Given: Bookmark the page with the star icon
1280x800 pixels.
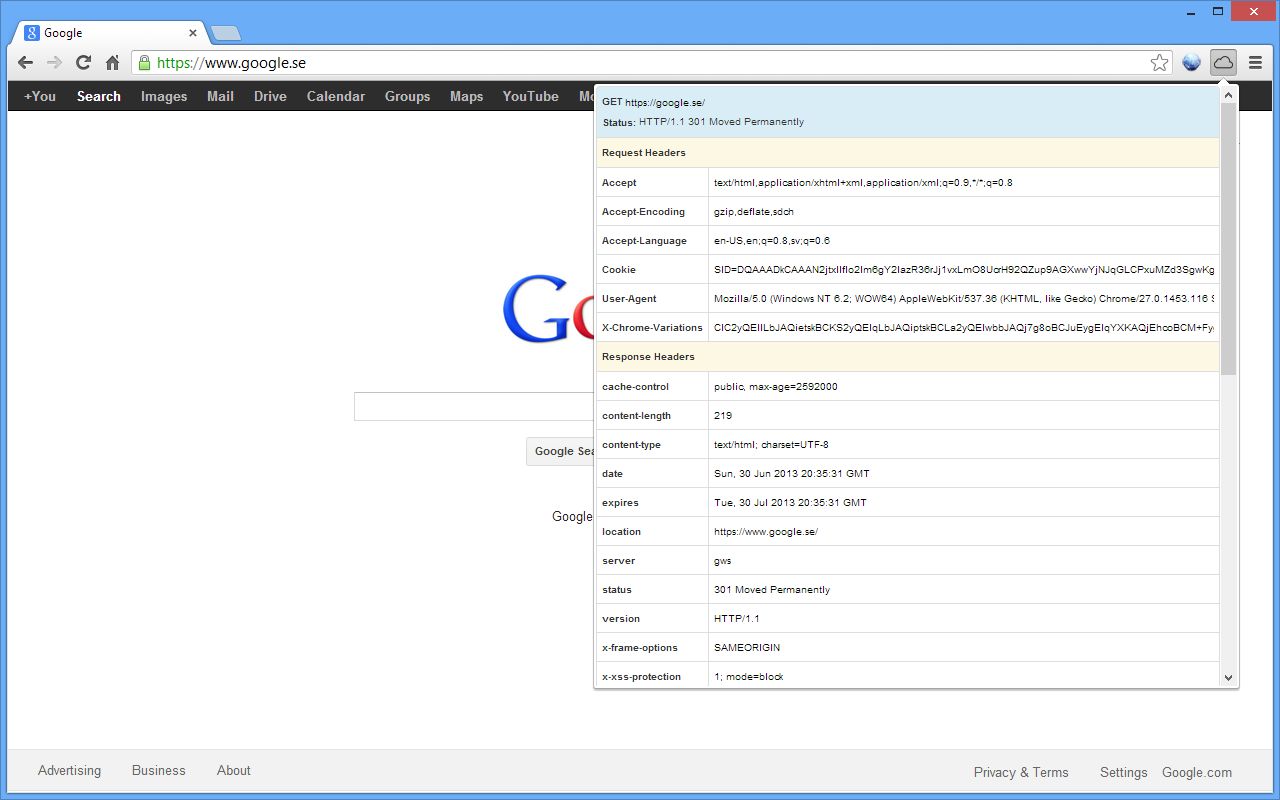Looking at the screenshot, I should pyautogui.click(x=1159, y=62).
